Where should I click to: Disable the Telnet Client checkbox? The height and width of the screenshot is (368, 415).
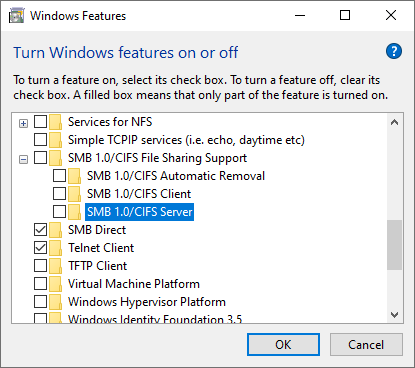[40, 248]
